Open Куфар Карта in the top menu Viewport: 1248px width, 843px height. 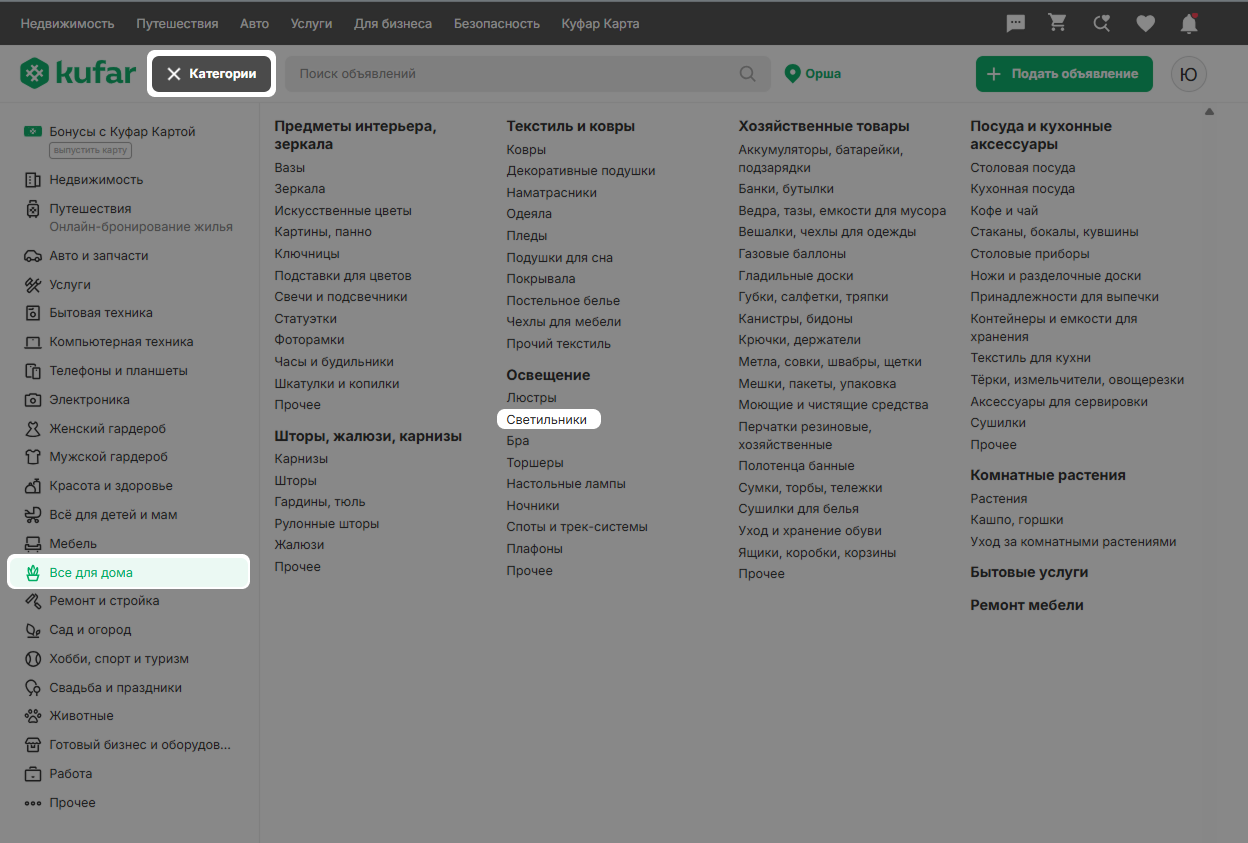pos(600,23)
